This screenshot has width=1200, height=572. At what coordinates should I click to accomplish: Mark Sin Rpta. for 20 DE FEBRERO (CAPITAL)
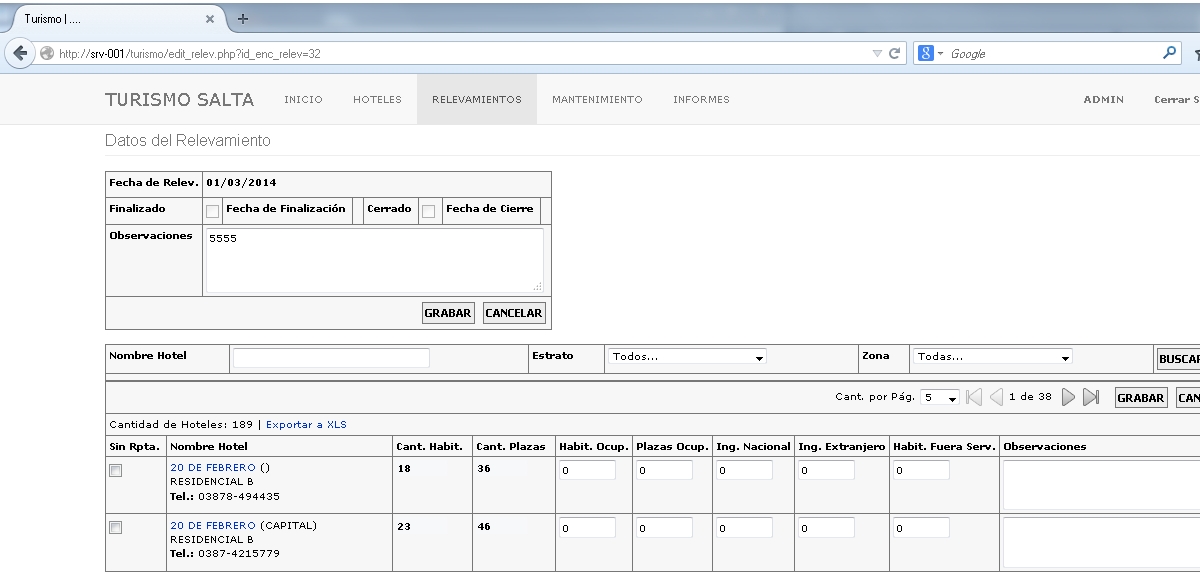click(115, 527)
